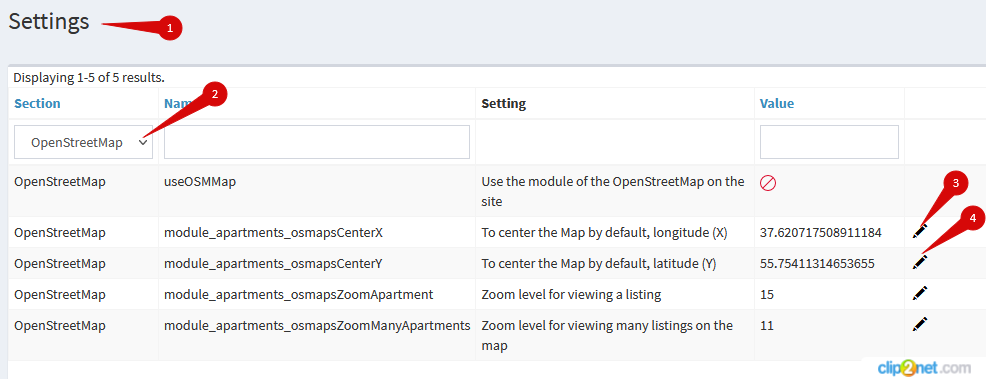The height and width of the screenshot is (379, 986).
Task: Click 'Zoom level for viewing a listing'
Action: 571,294
